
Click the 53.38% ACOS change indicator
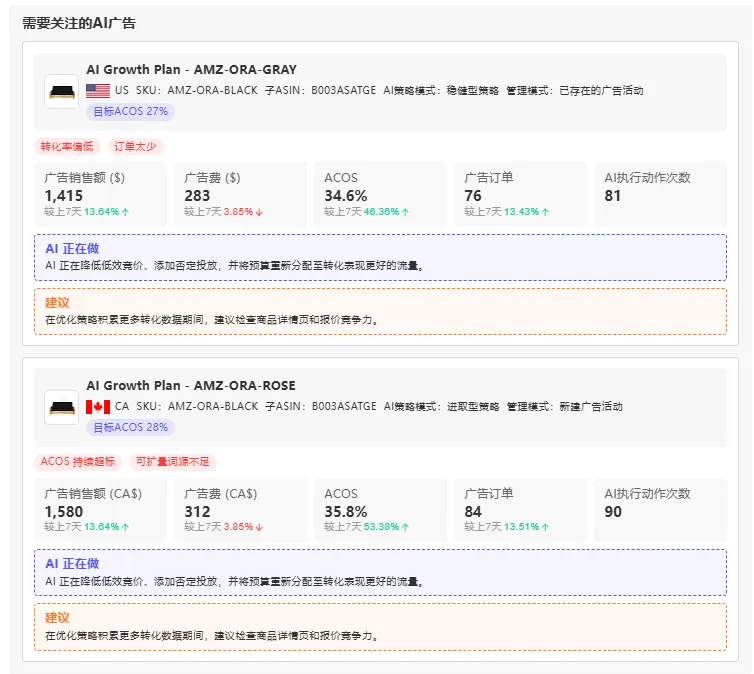pos(386,527)
